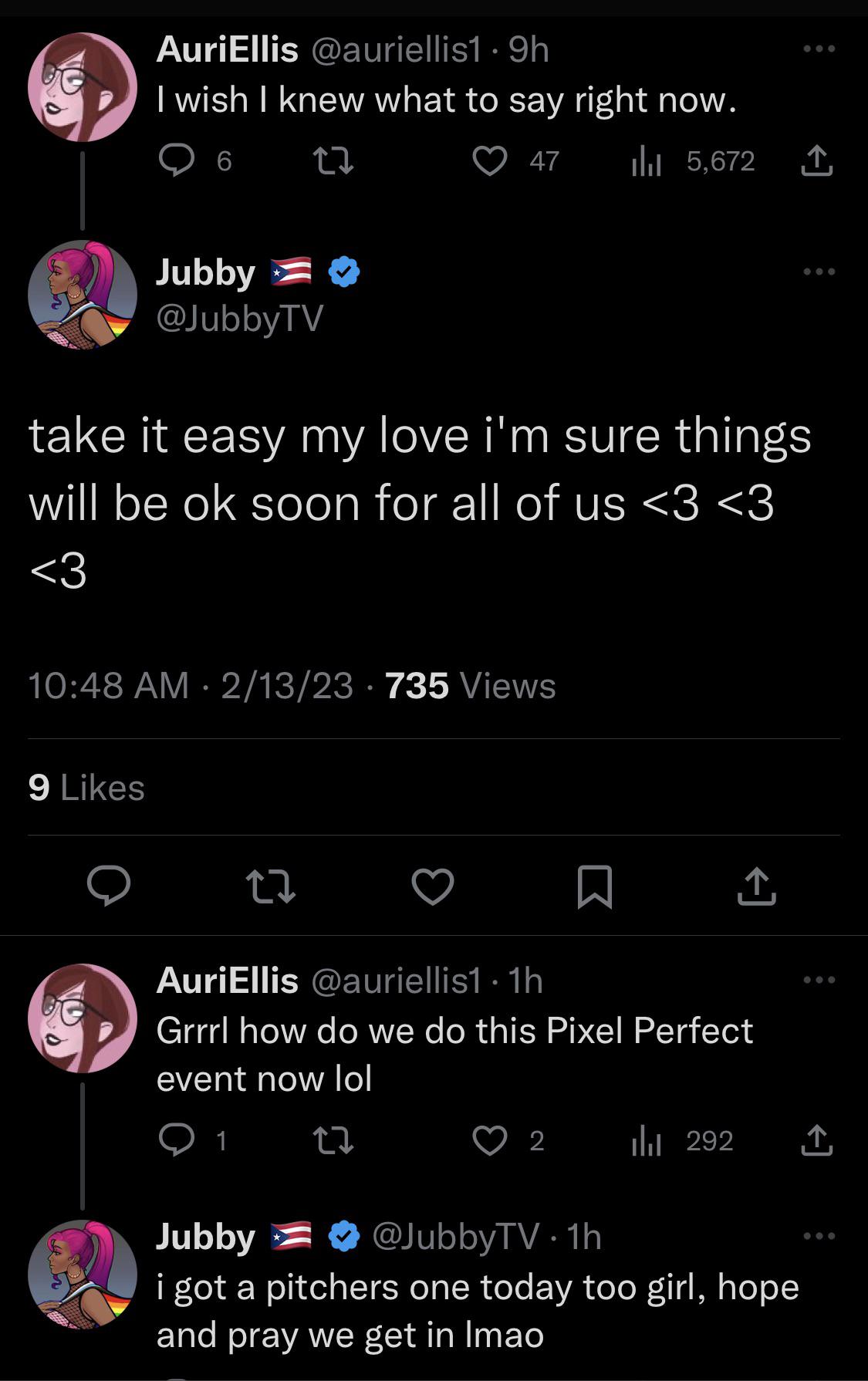Viewport: 868px width, 1381px height.
Task: Open more options on Jubby's main tweet
Action: click(x=819, y=272)
